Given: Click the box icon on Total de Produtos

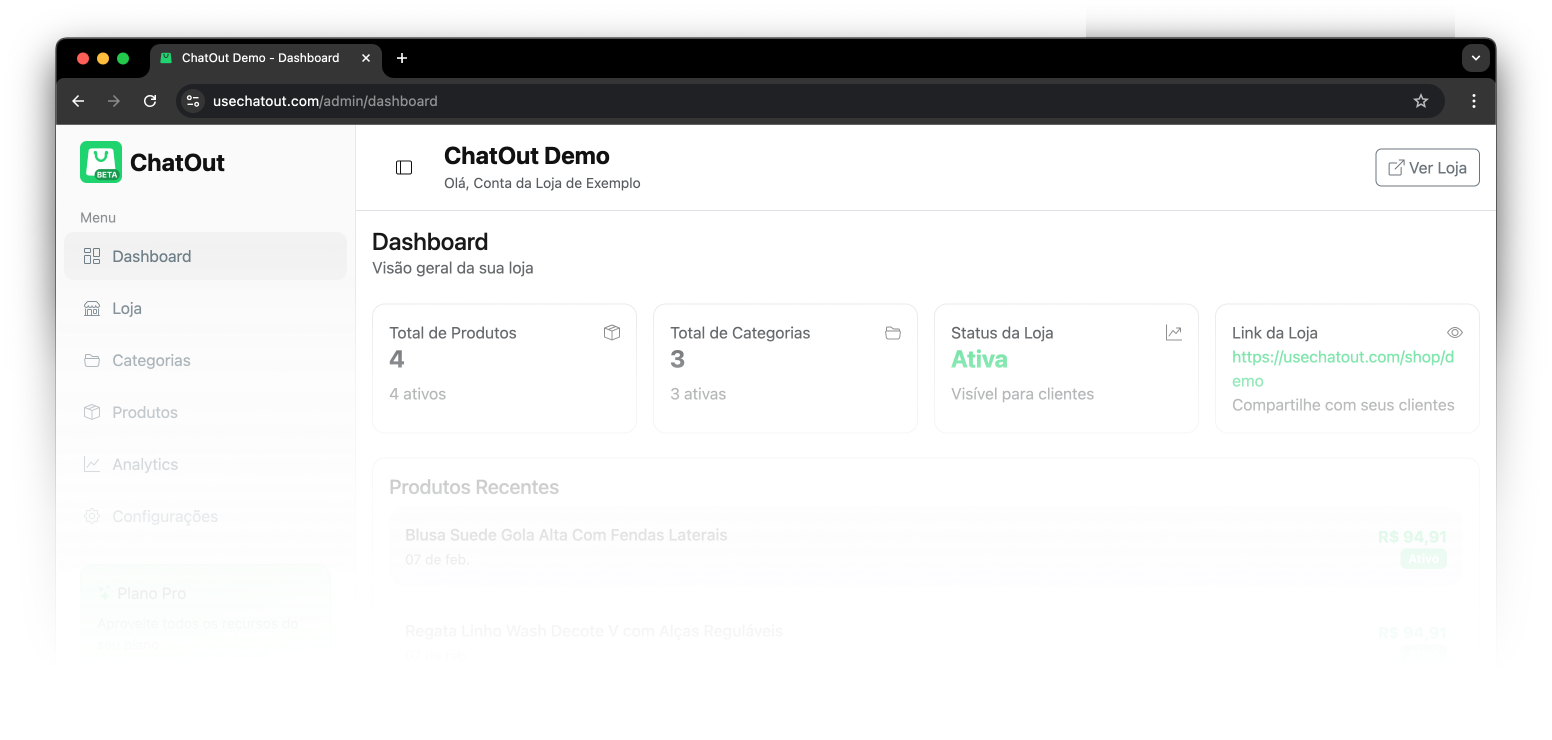Looking at the screenshot, I should pos(612,333).
